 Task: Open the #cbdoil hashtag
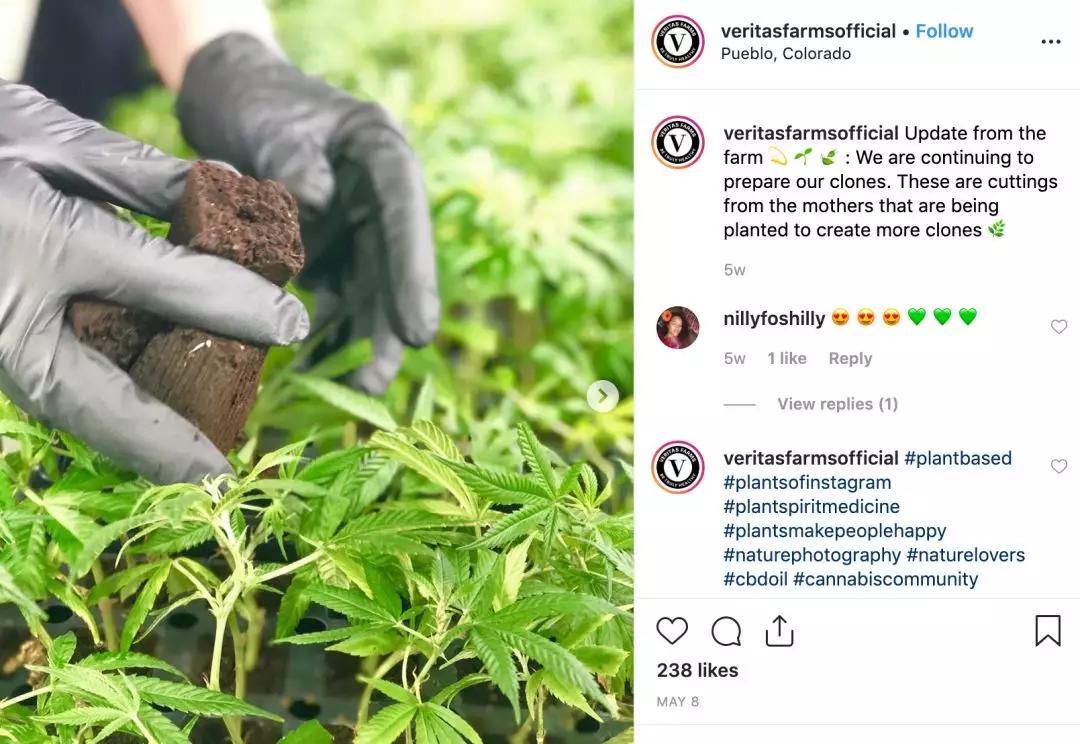[x=755, y=579]
